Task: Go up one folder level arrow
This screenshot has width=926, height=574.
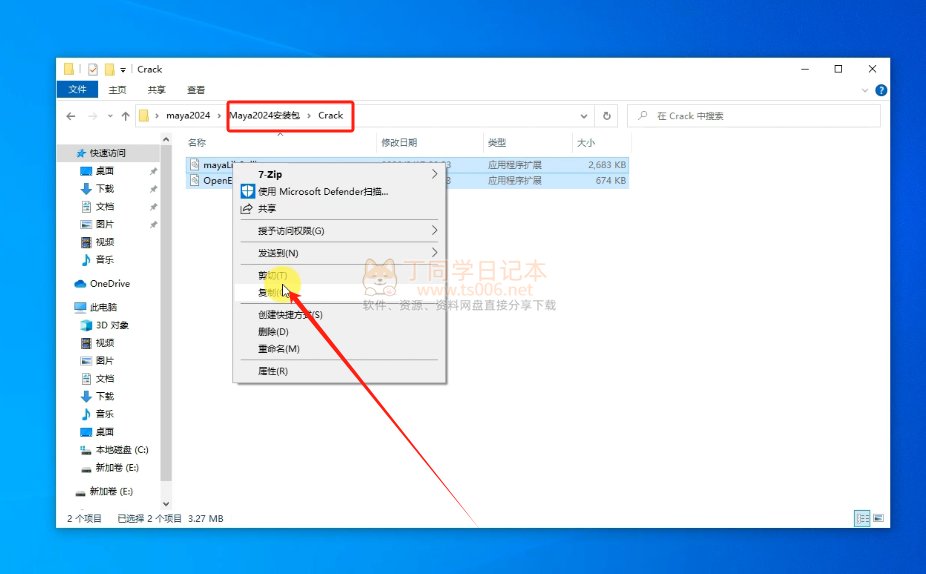Action: (x=125, y=116)
